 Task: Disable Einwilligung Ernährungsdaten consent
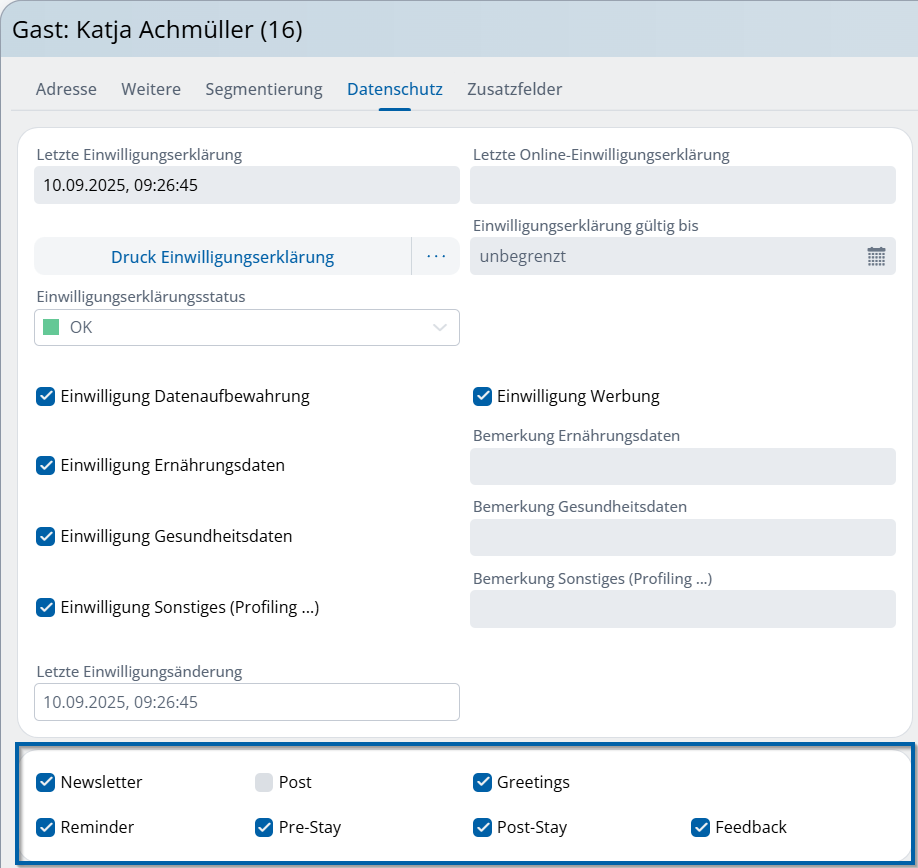(45, 465)
